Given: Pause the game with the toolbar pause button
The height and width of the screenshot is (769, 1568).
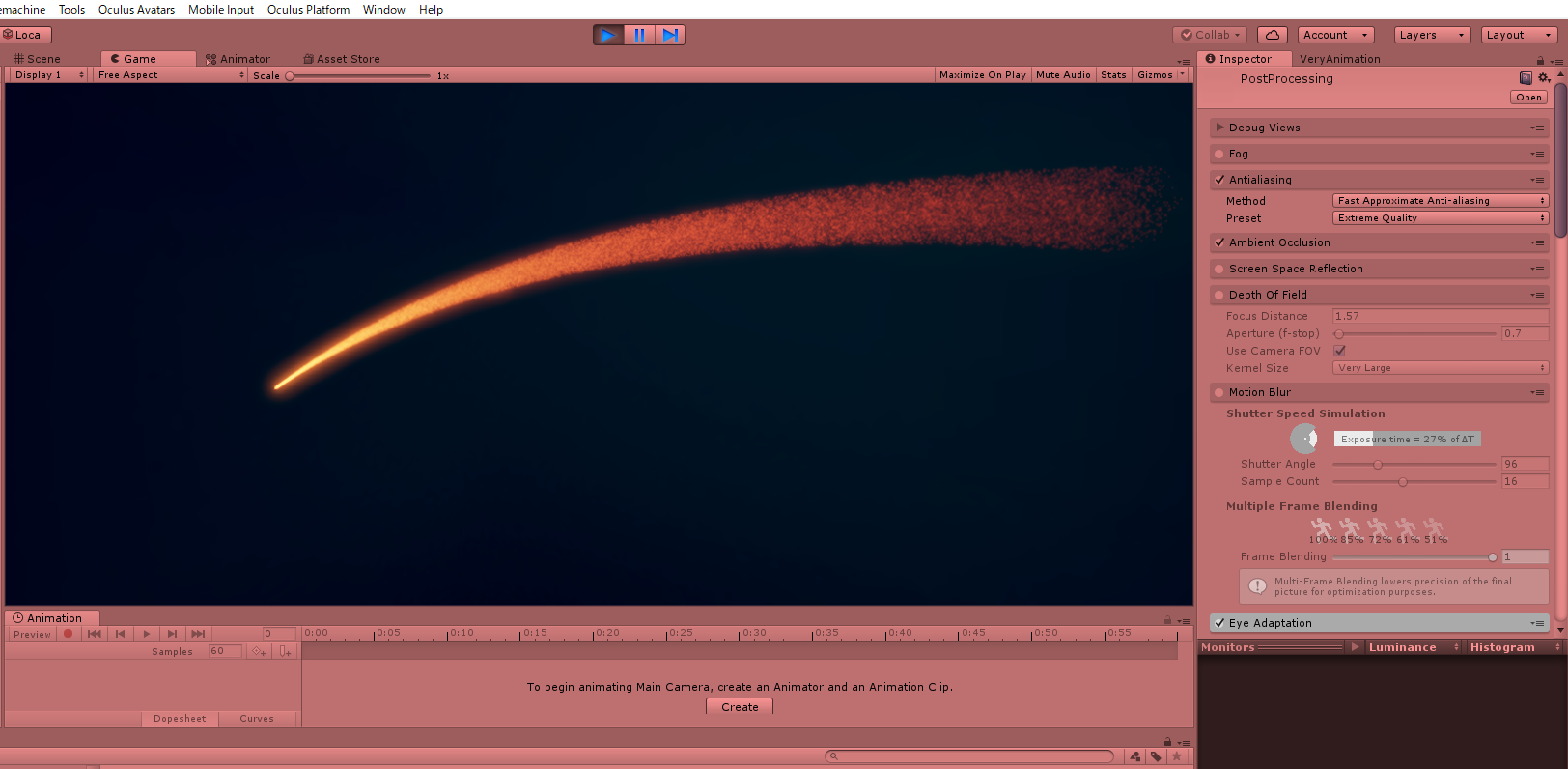Looking at the screenshot, I should [639, 35].
